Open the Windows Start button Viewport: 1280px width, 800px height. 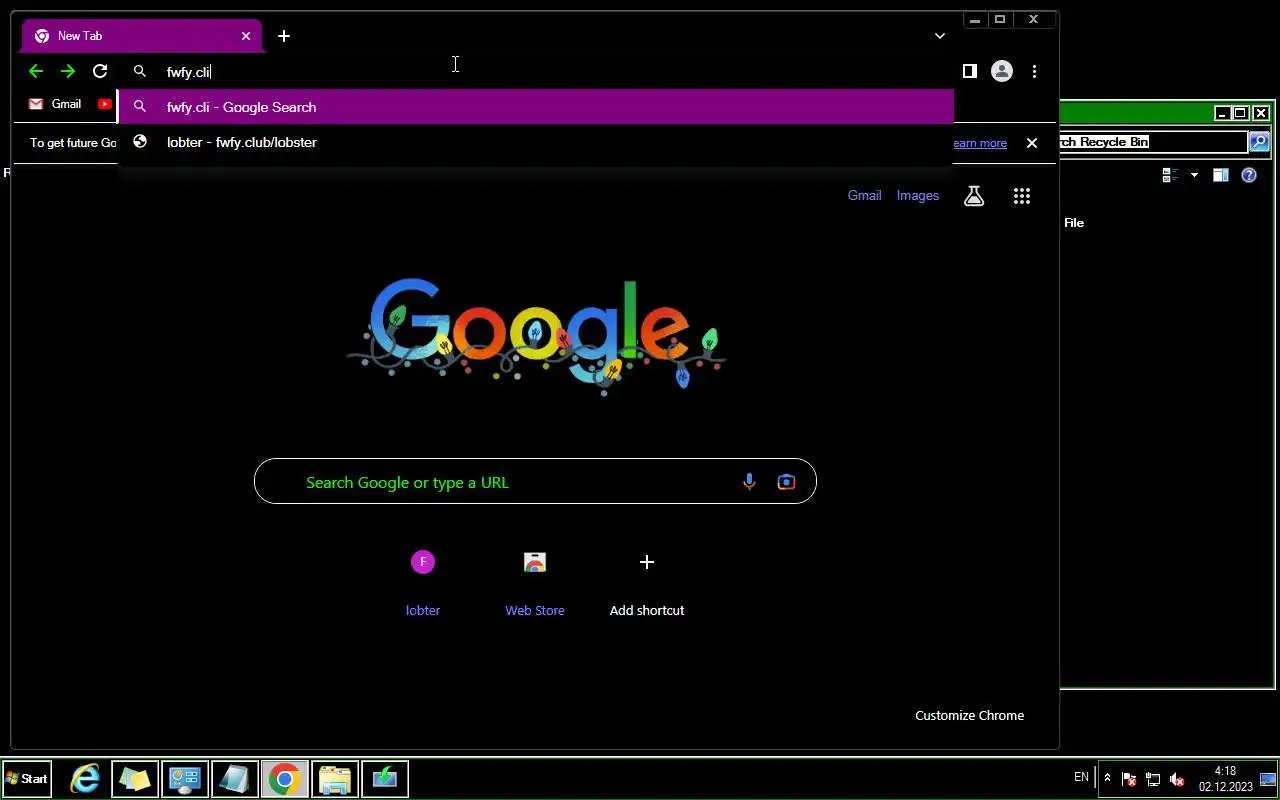(27, 779)
